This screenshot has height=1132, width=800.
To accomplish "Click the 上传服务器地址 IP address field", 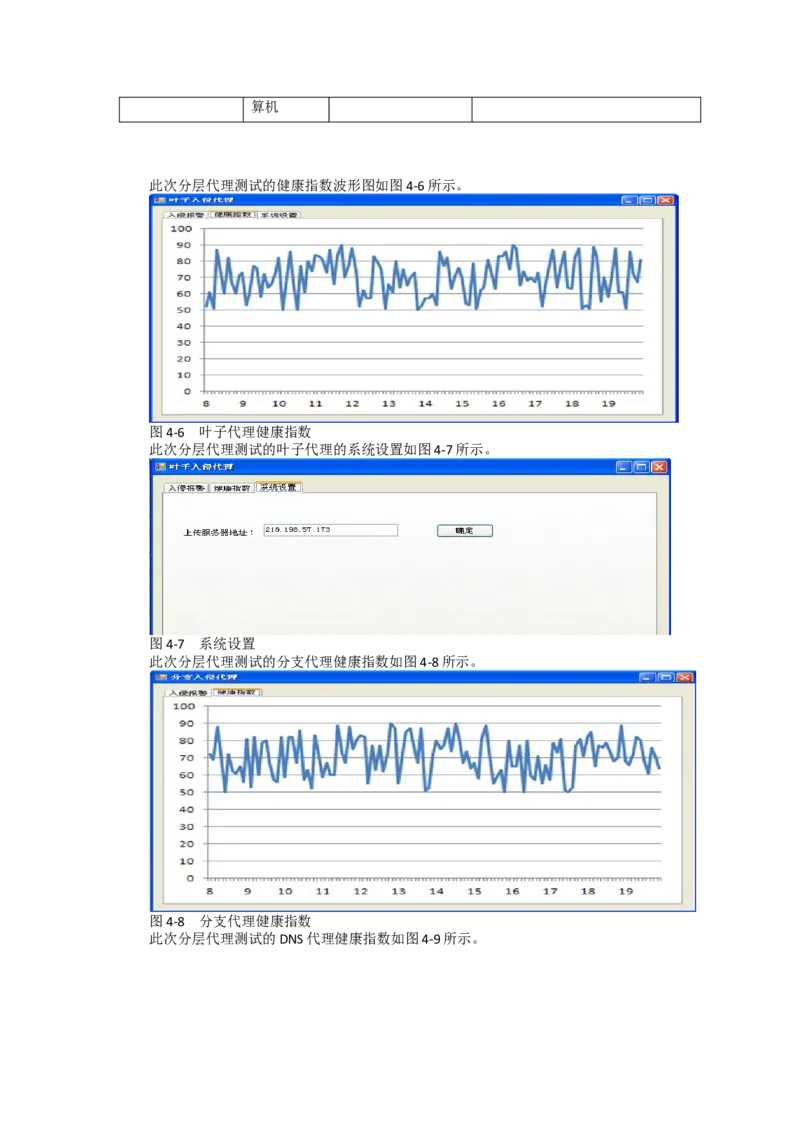I will (330, 530).
